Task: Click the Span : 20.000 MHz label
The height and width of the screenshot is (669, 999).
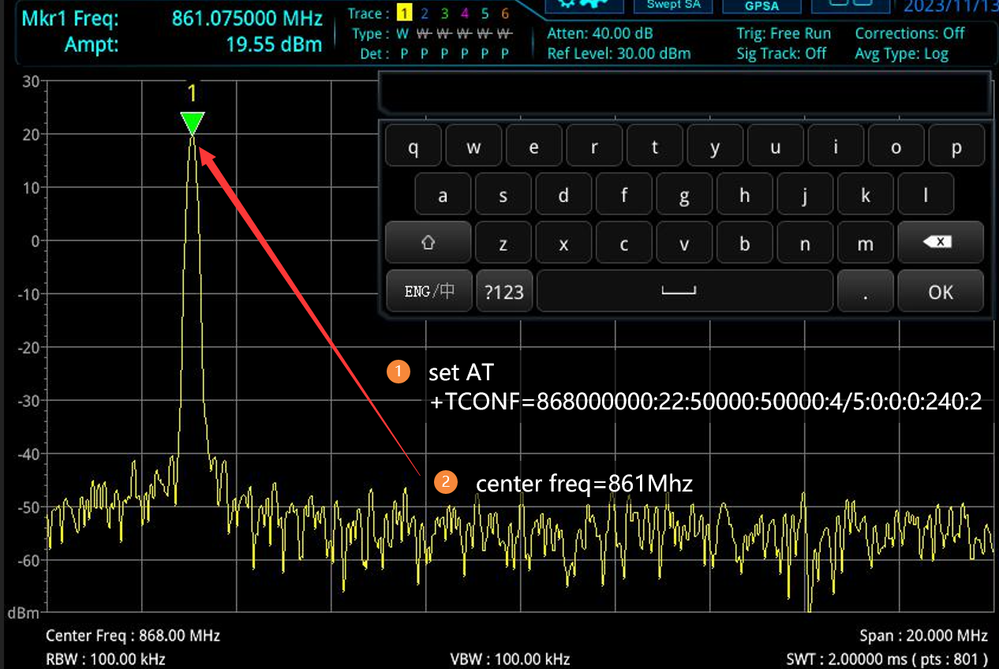Action: click(x=924, y=635)
